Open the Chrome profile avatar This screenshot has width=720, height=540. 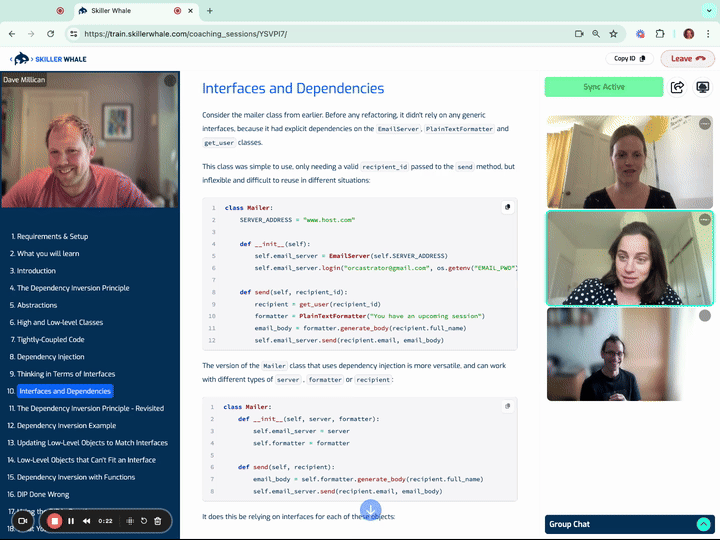tap(688, 34)
